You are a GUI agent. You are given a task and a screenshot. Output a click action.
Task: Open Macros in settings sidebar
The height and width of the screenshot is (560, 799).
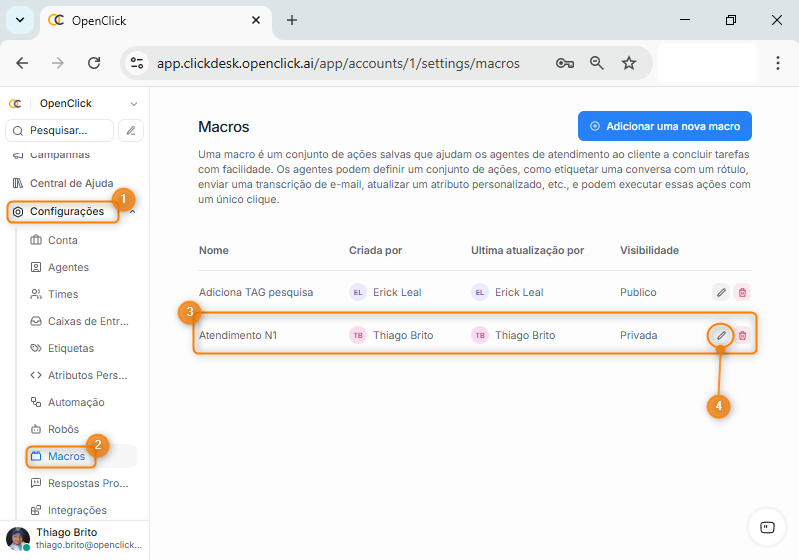click(66, 456)
